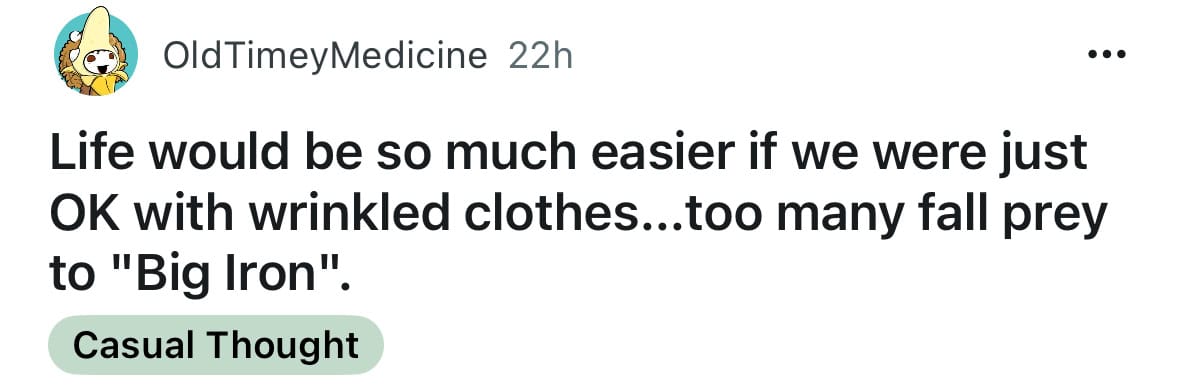Click the banana Snoo avatar
The height and width of the screenshot is (386, 1179).
pos(95,53)
